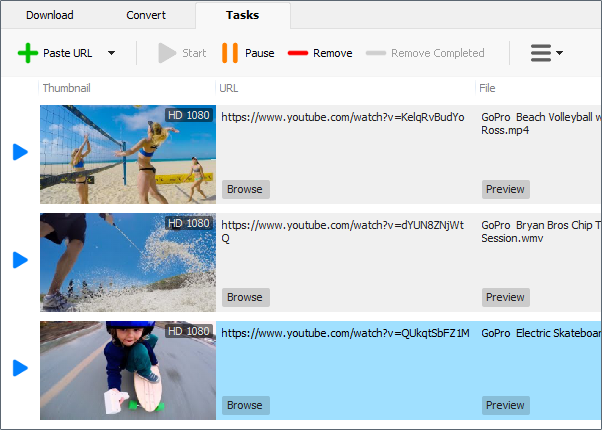The height and width of the screenshot is (430, 602).
Task: Click the grey Remove Completed icon
Action: pyautogui.click(x=376, y=53)
